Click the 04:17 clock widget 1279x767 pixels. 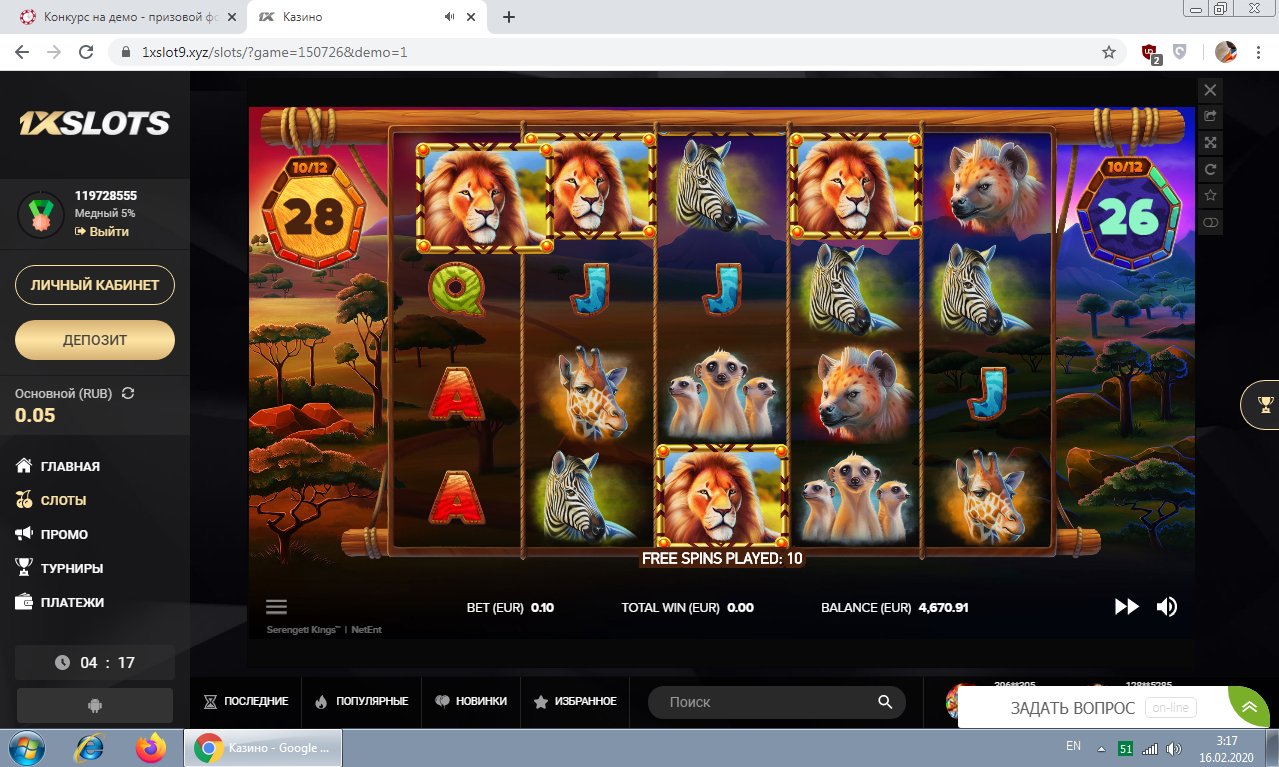[95, 662]
